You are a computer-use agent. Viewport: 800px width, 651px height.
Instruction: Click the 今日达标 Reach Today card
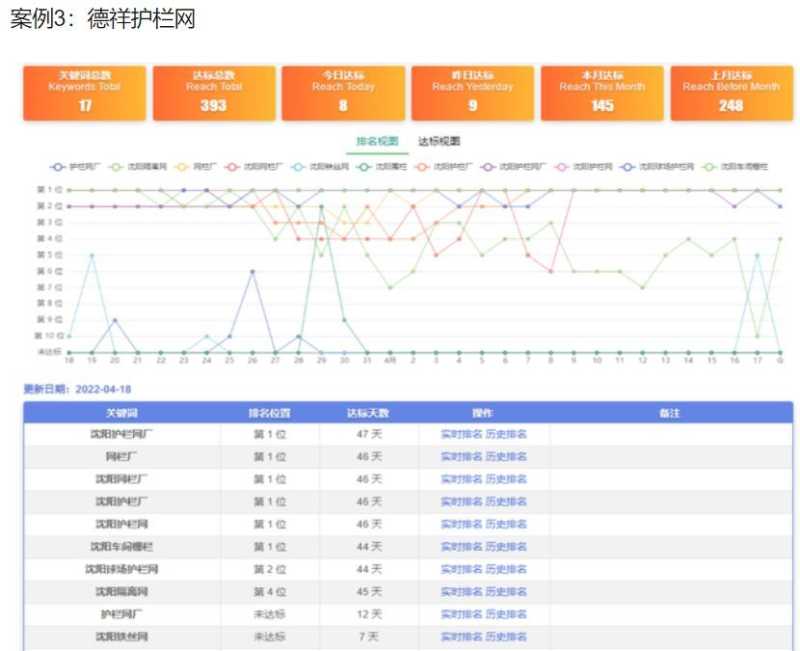[342, 94]
